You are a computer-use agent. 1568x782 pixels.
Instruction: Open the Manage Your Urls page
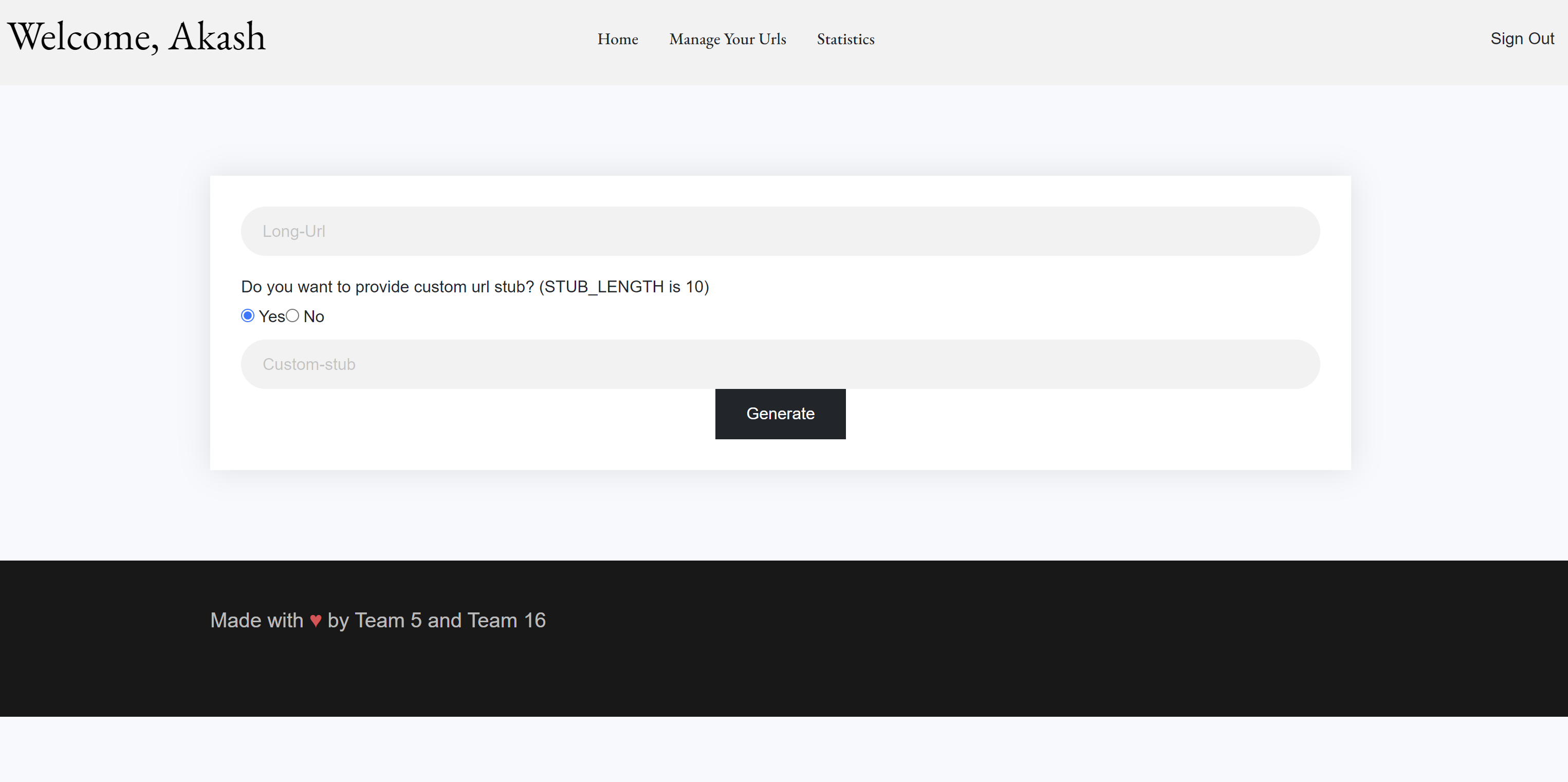point(727,39)
